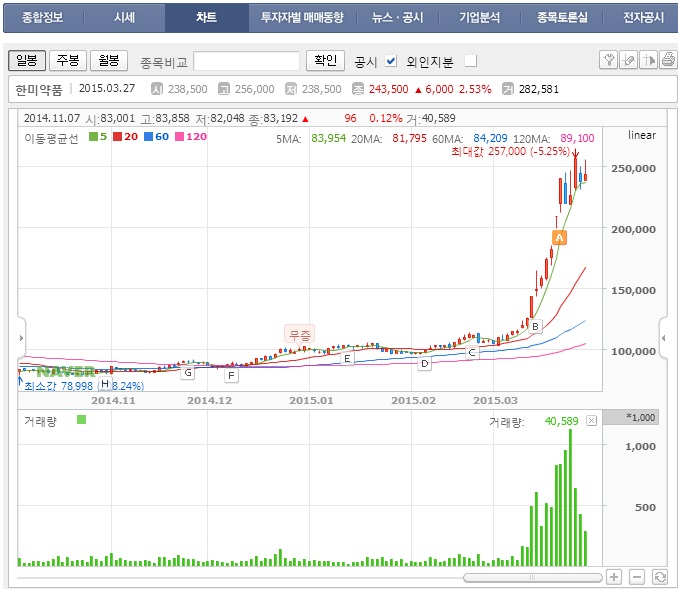Select the pencil drawing tool icon

[628, 60]
